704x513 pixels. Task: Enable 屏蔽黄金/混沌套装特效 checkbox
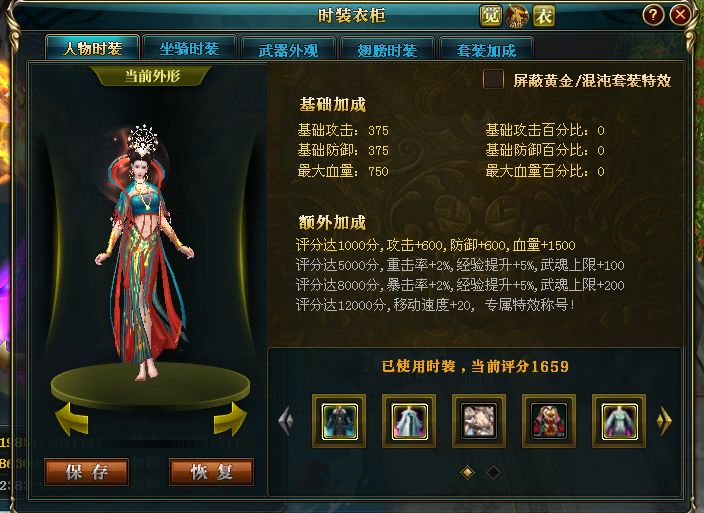click(493, 80)
